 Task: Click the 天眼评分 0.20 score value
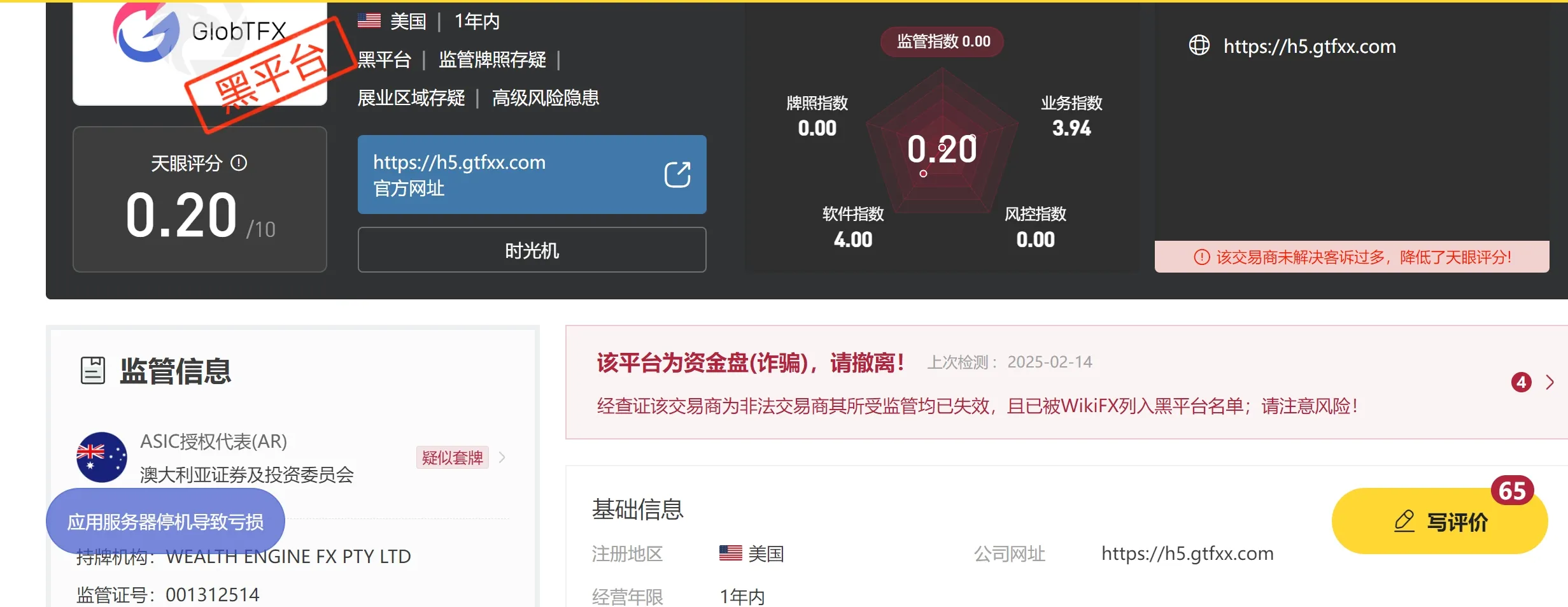181,215
